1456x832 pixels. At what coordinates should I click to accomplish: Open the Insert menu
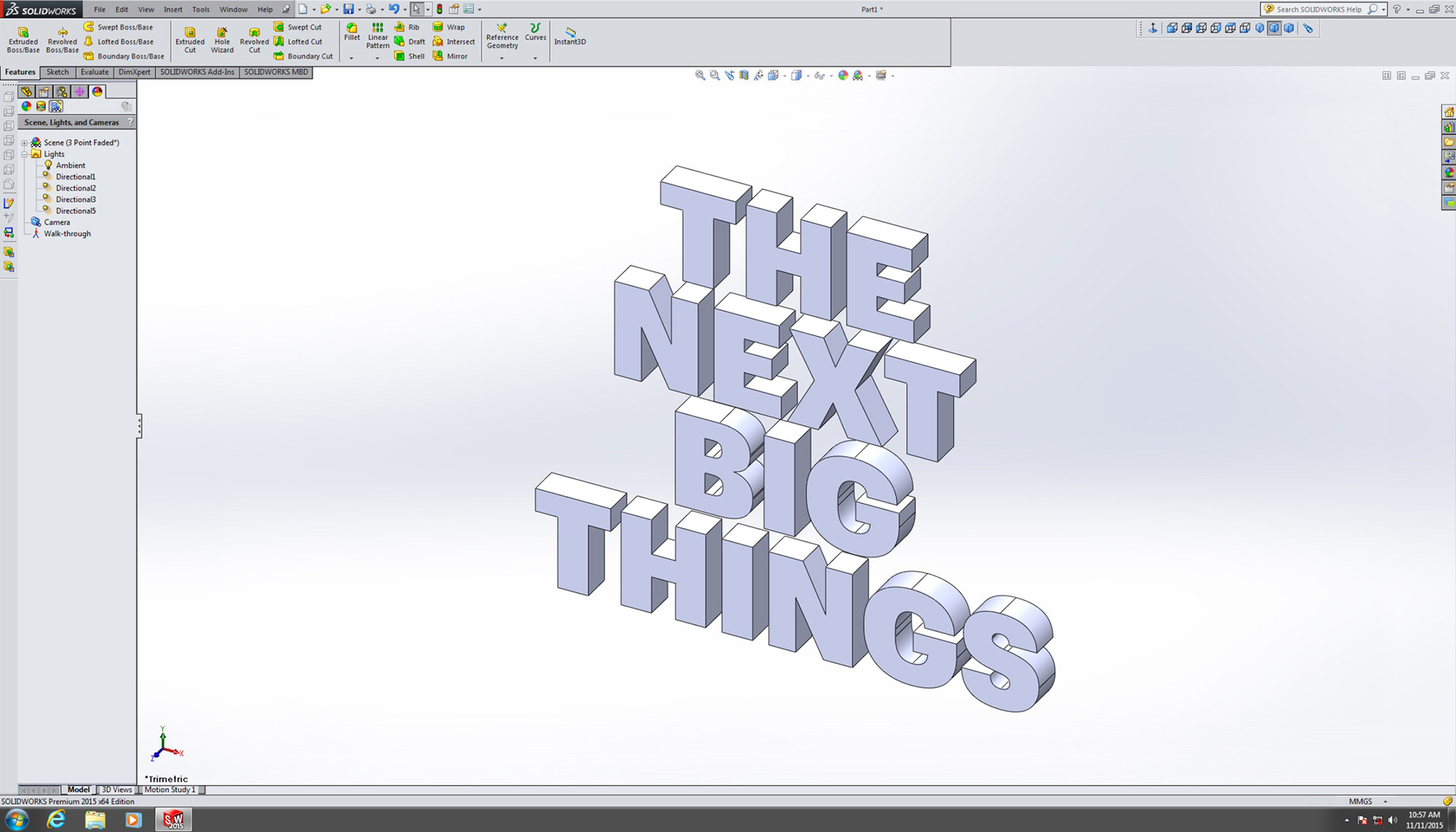pyautogui.click(x=173, y=9)
